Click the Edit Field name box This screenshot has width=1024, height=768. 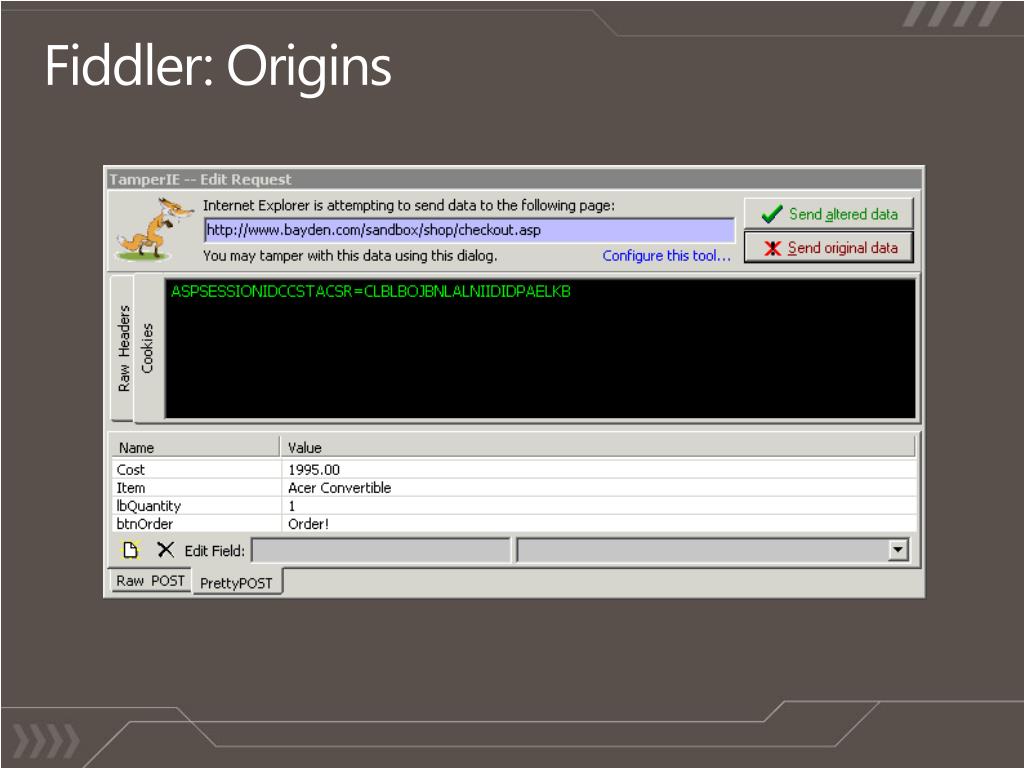pyautogui.click(x=381, y=550)
